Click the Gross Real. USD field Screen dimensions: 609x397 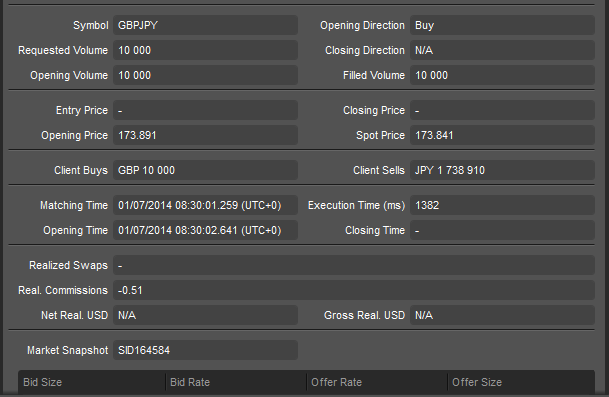(x=502, y=315)
